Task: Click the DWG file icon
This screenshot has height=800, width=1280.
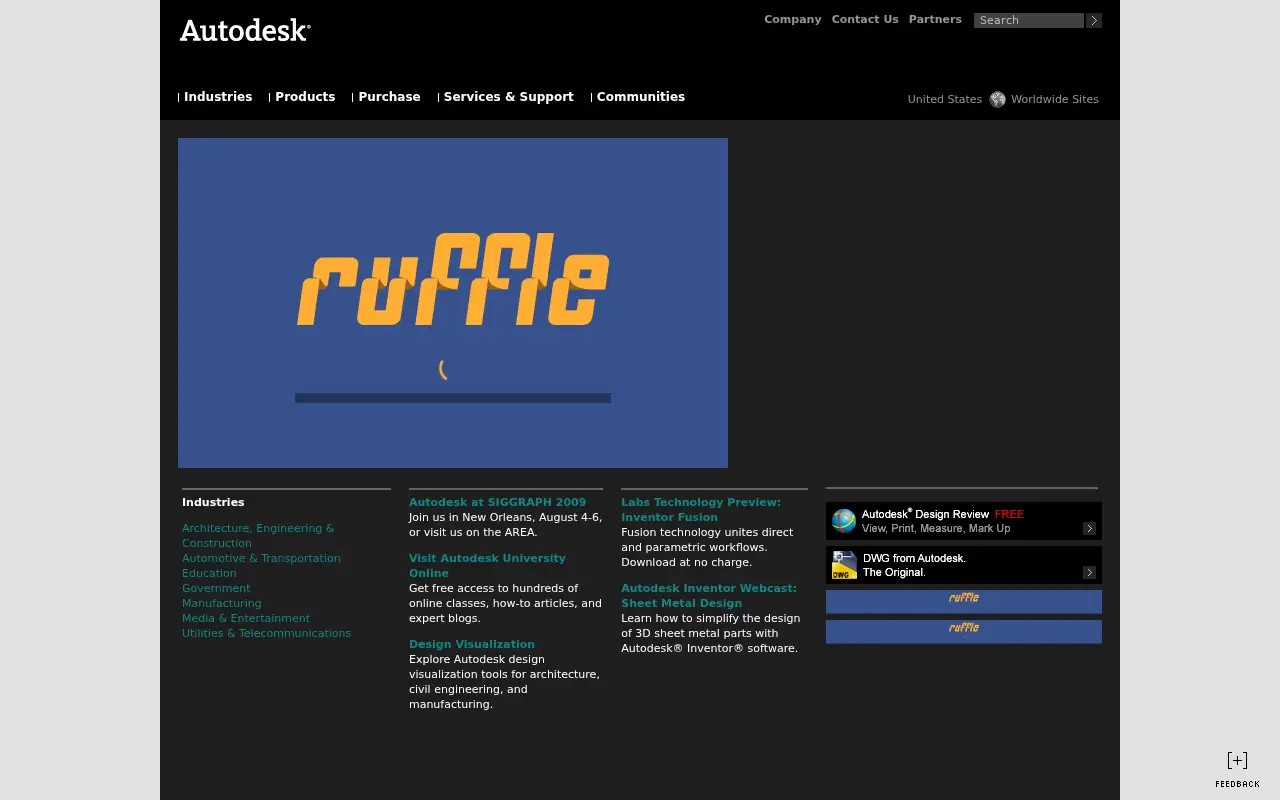Action: (x=844, y=565)
